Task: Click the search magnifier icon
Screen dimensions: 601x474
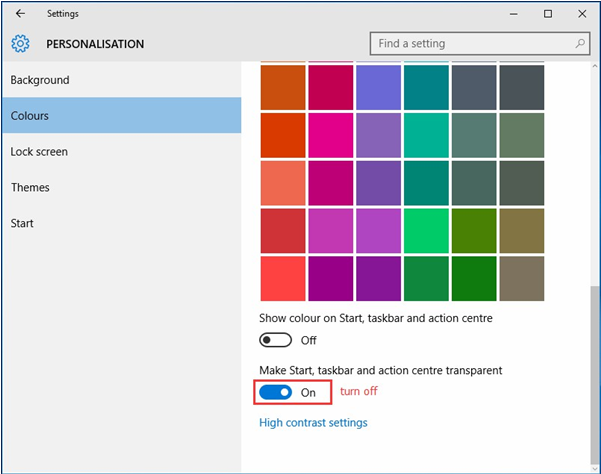Action: (580, 43)
